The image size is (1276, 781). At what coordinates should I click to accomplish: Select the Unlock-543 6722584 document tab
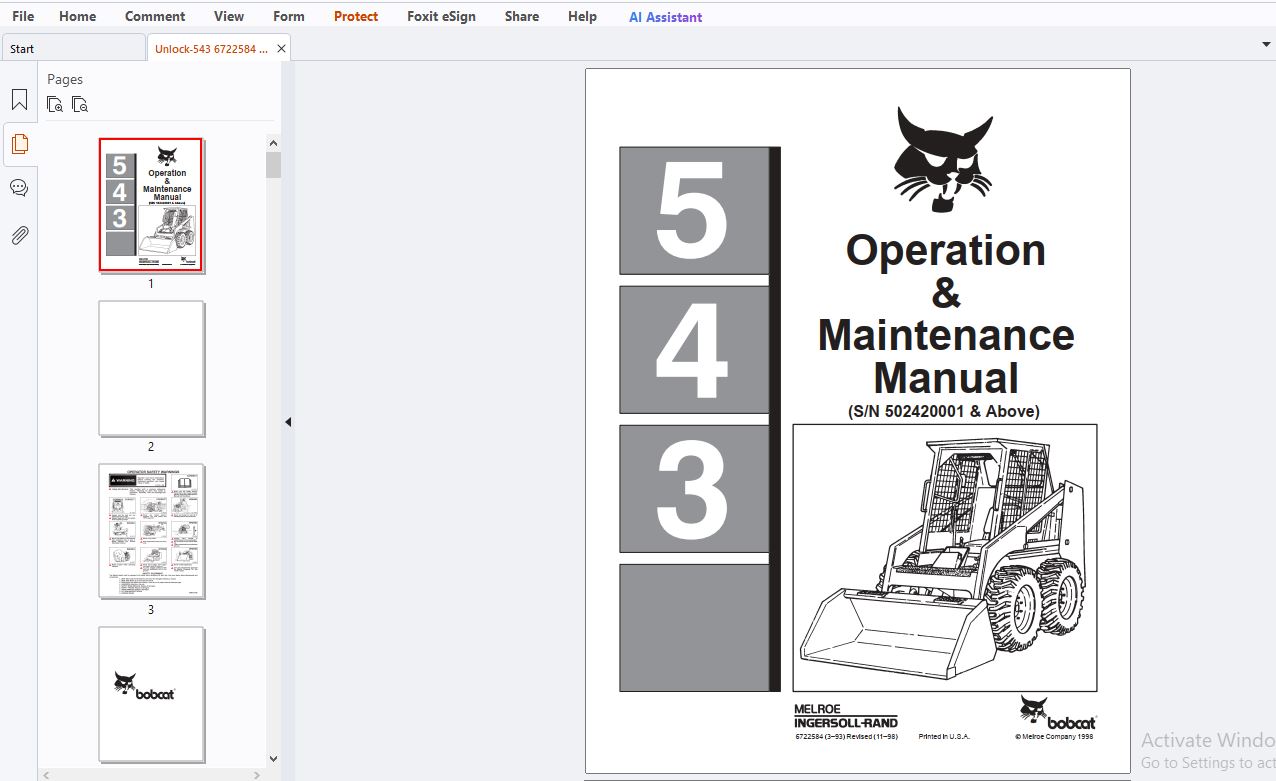211,48
